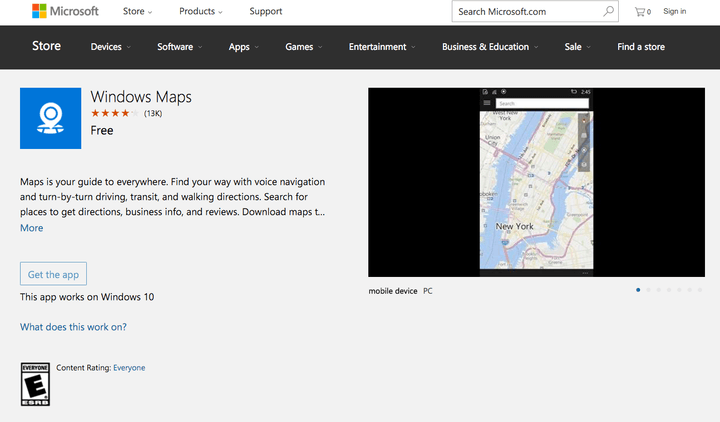Select the first carousel dot

(638, 290)
